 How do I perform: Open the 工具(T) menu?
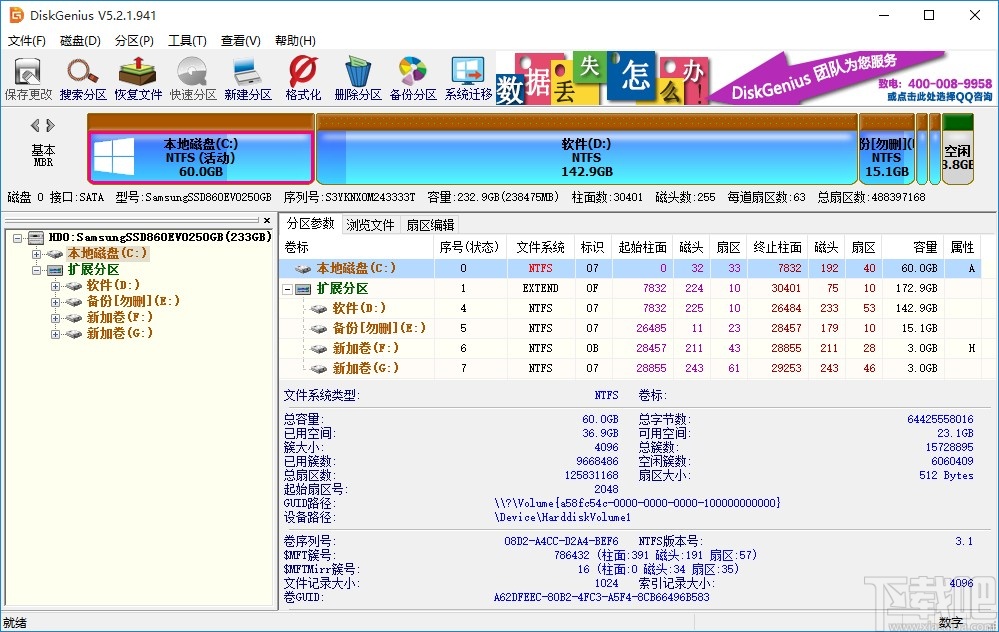click(x=187, y=41)
